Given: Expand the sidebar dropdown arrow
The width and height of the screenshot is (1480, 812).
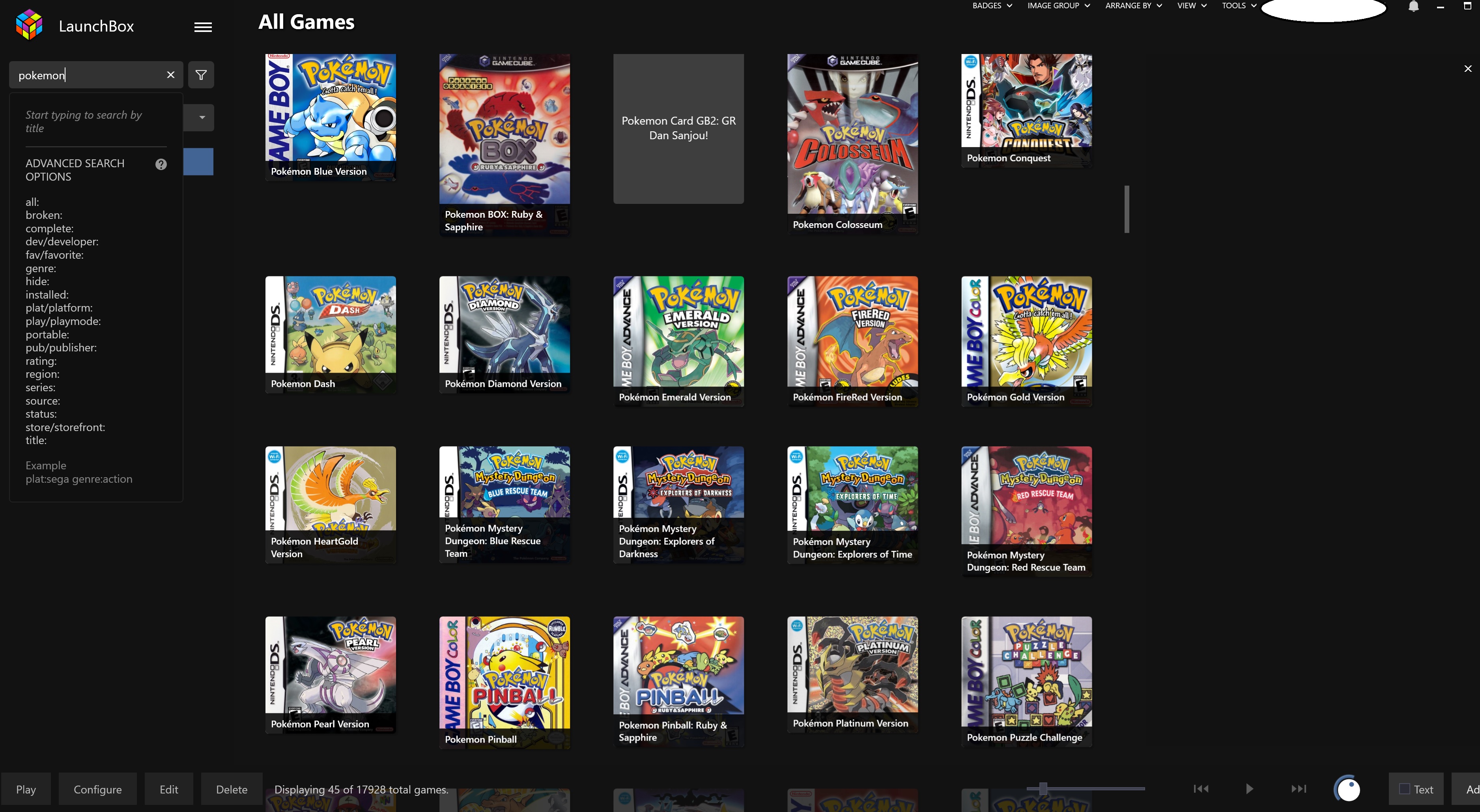Looking at the screenshot, I should [202, 117].
